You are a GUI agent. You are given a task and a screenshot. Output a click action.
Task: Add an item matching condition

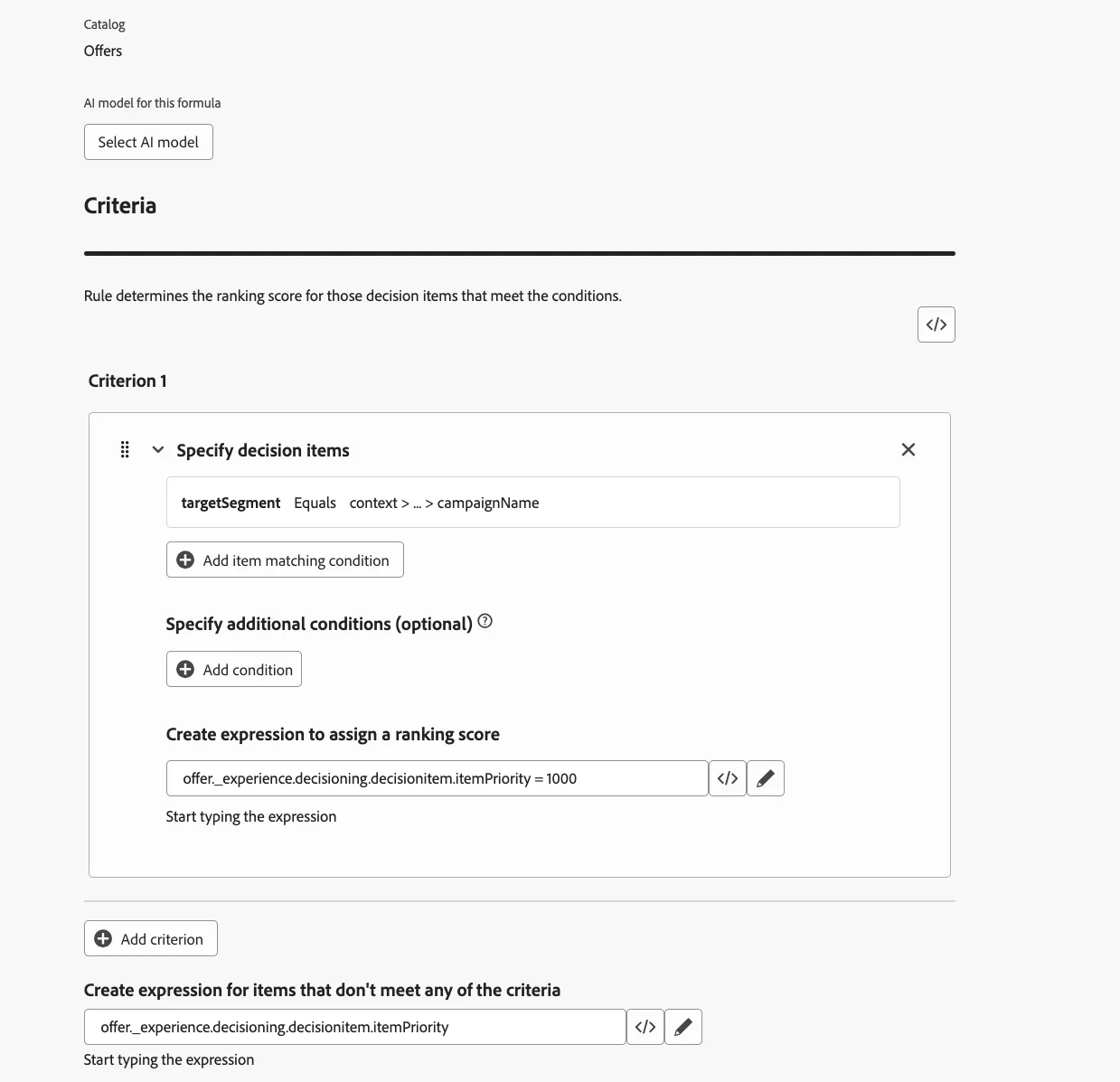point(285,560)
